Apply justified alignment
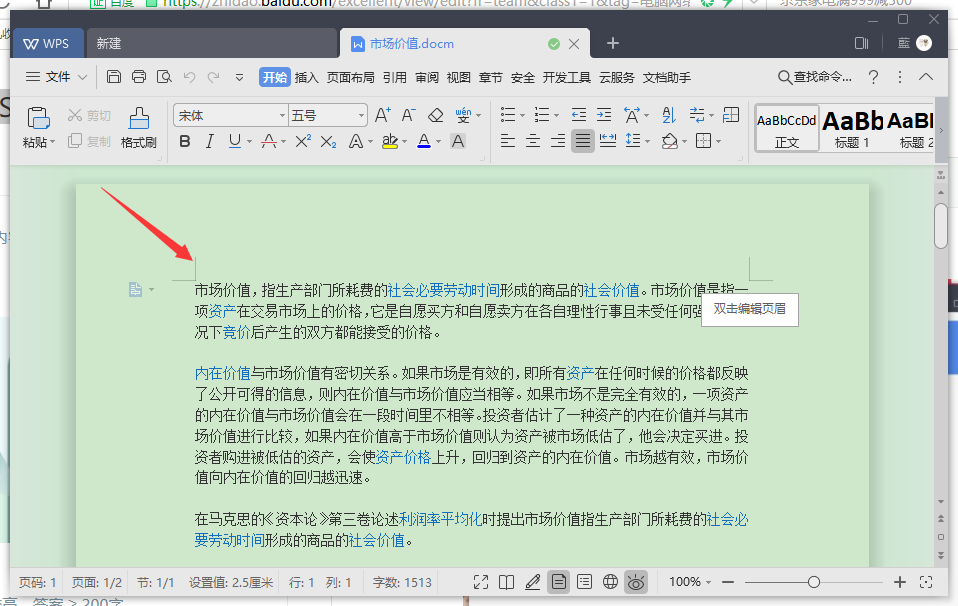 tap(583, 141)
